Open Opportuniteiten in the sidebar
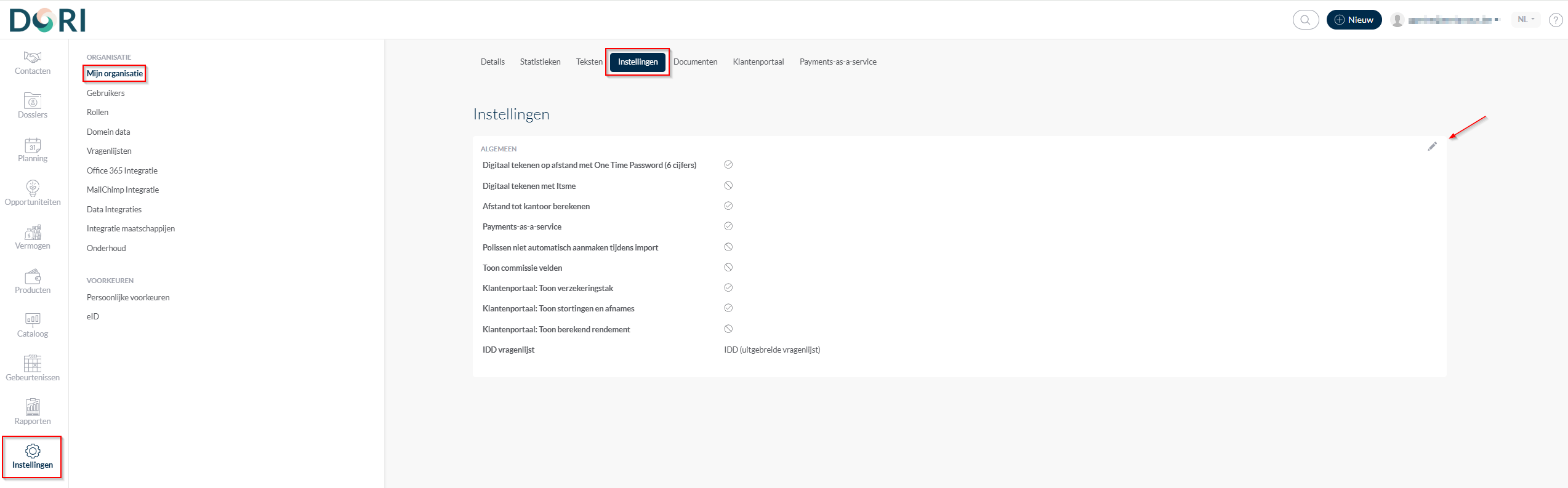Image resolution: width=1568 pixels, height=488 pixels. [x=33, y=193]
